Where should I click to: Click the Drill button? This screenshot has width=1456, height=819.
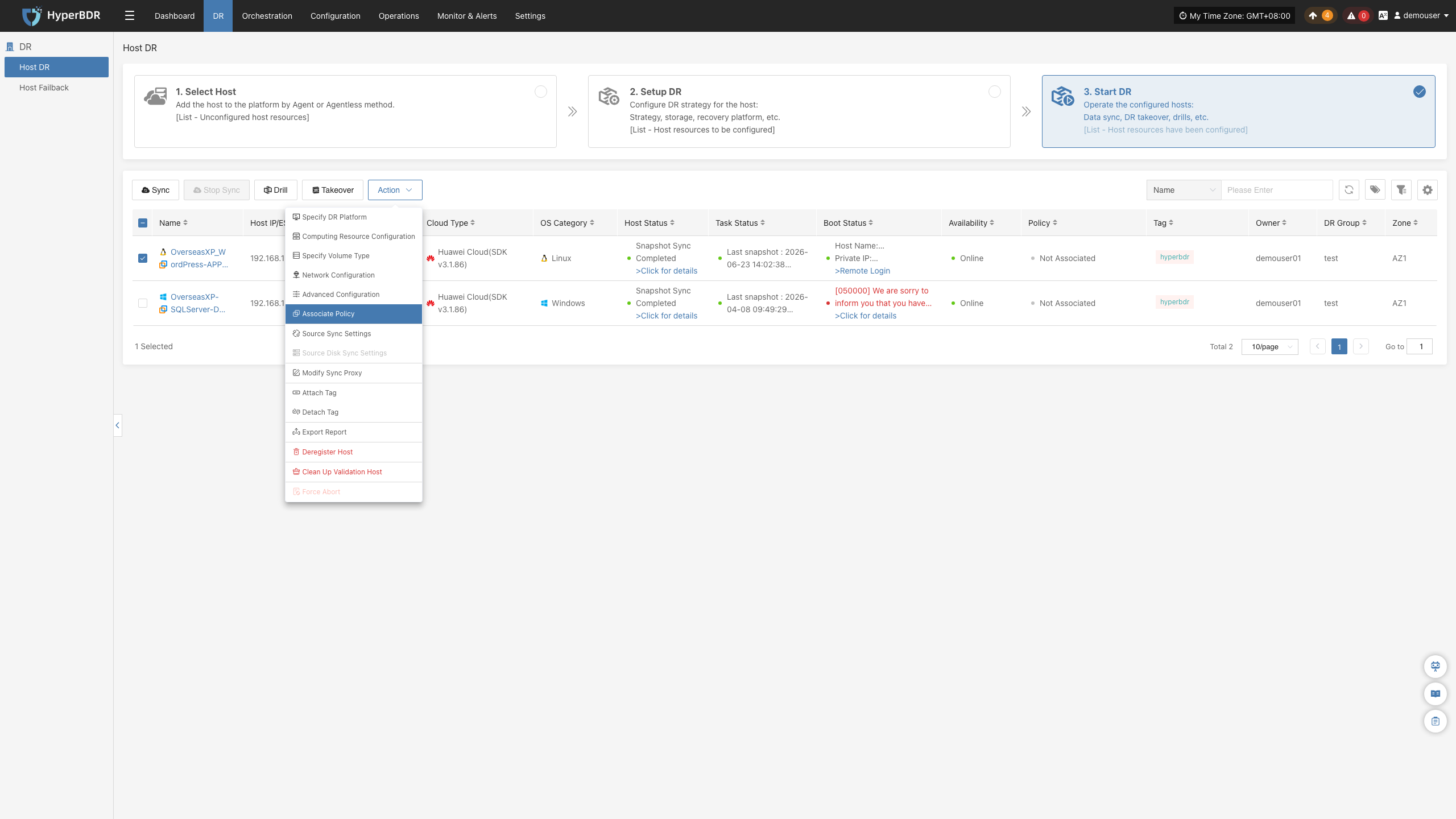[x=276, y=190]
